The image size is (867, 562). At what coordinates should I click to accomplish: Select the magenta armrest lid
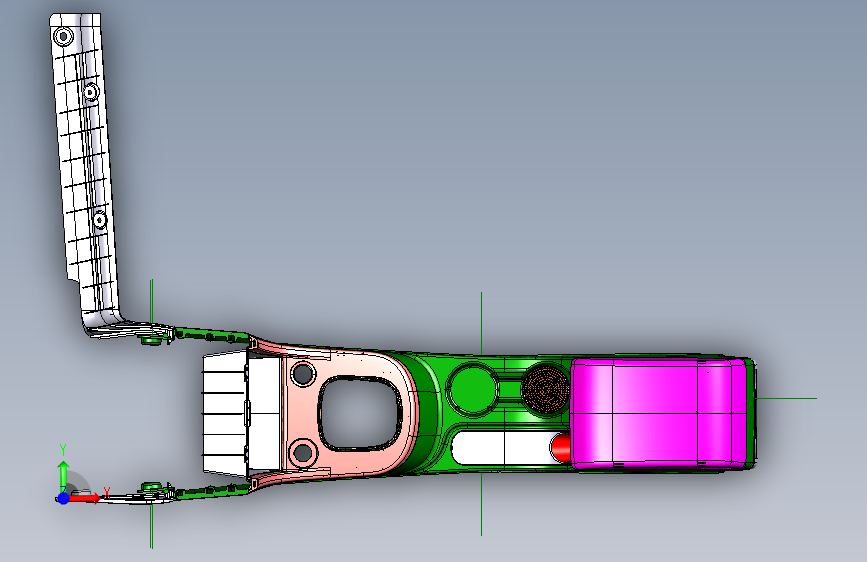pos(658,413)
